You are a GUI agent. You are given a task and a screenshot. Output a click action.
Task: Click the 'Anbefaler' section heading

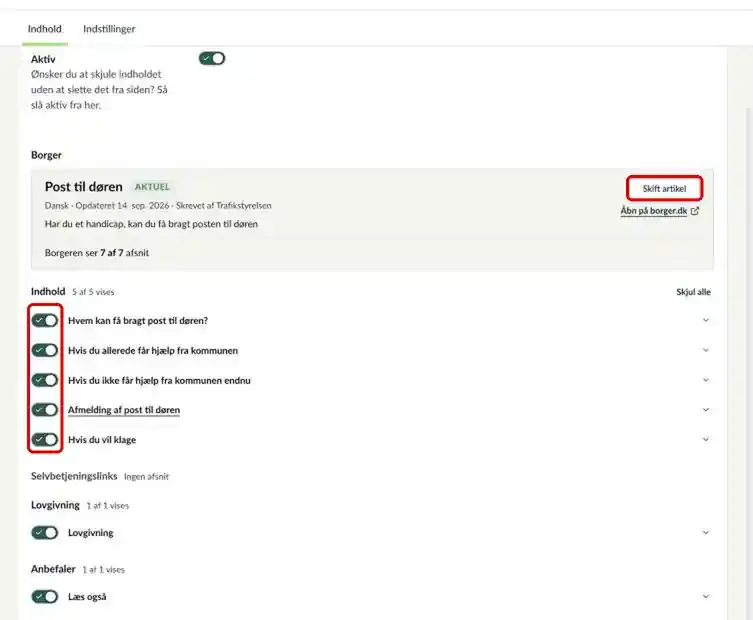(x=53, y=569)
